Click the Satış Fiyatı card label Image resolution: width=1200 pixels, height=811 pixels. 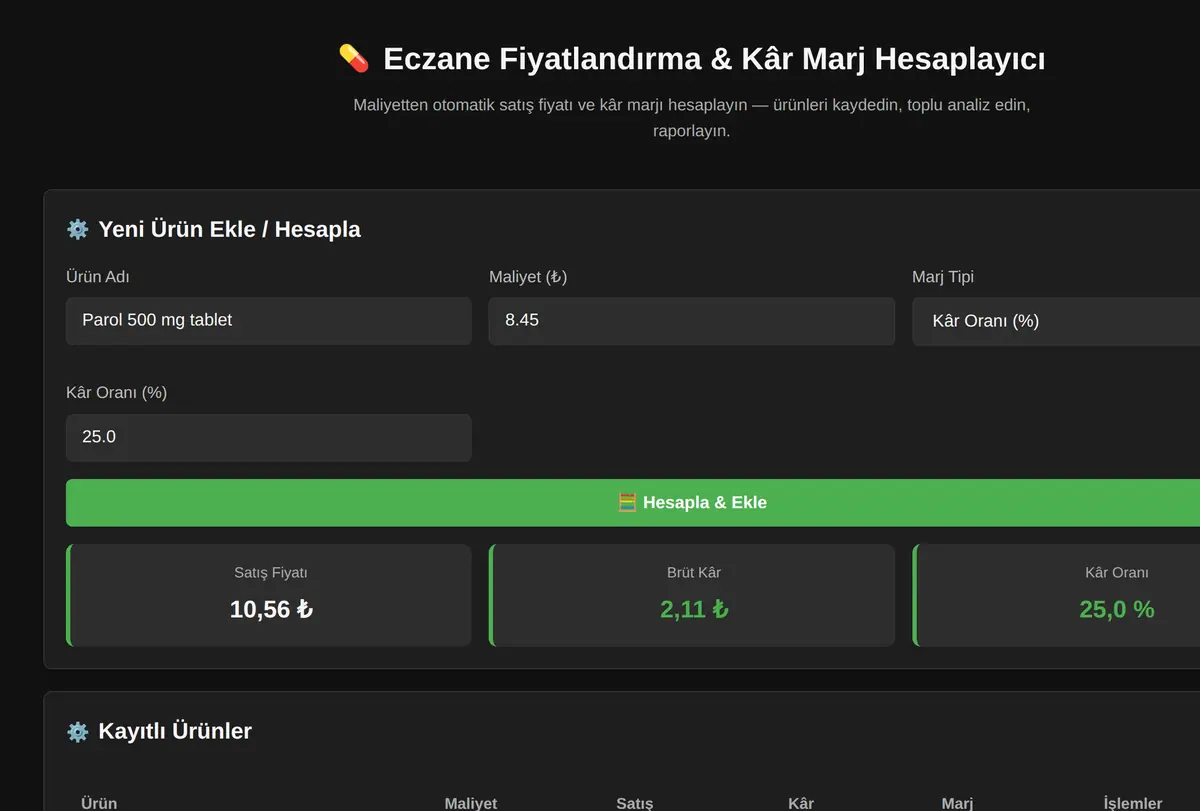point(271,573)
